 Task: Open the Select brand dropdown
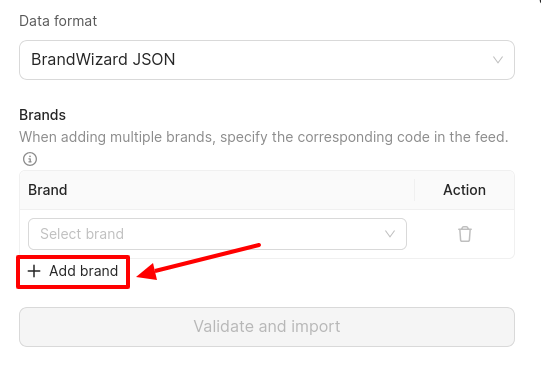point(217,234)
